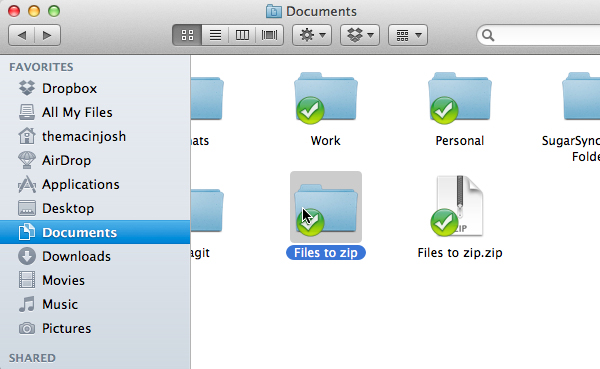
Task: Click the Dropbox sidebar icon
Action: (27, 88)
